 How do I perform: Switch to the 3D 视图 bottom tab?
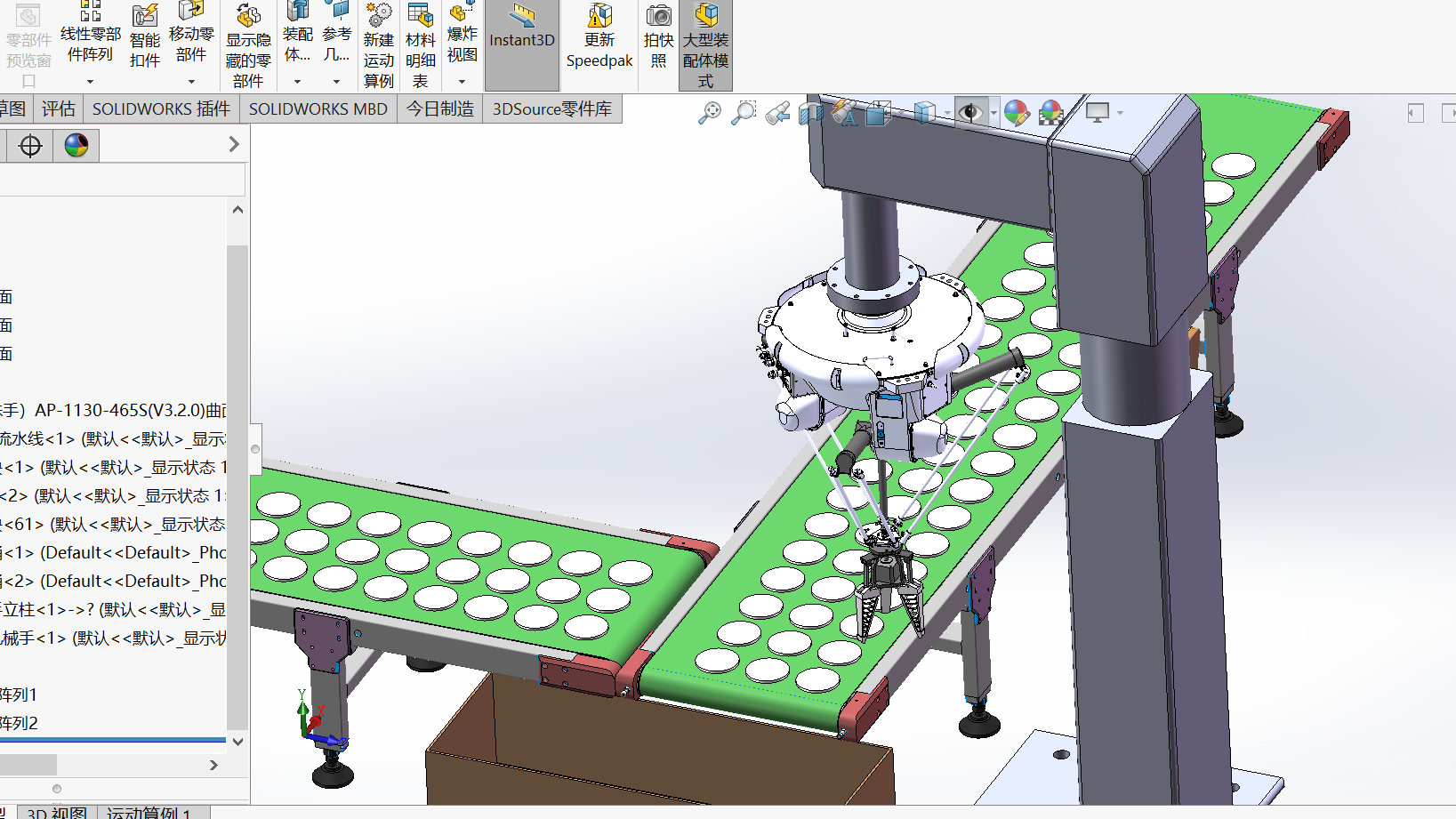(x=57, y=813)
